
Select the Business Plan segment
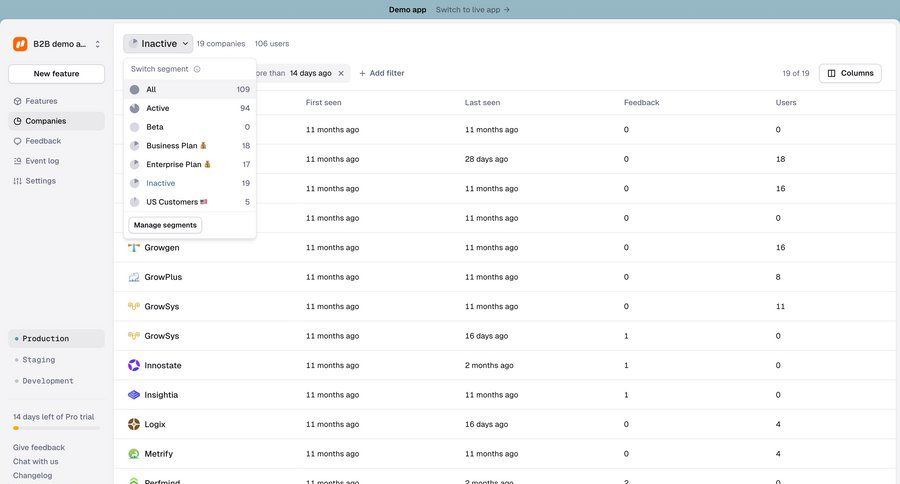pos(189,146)
